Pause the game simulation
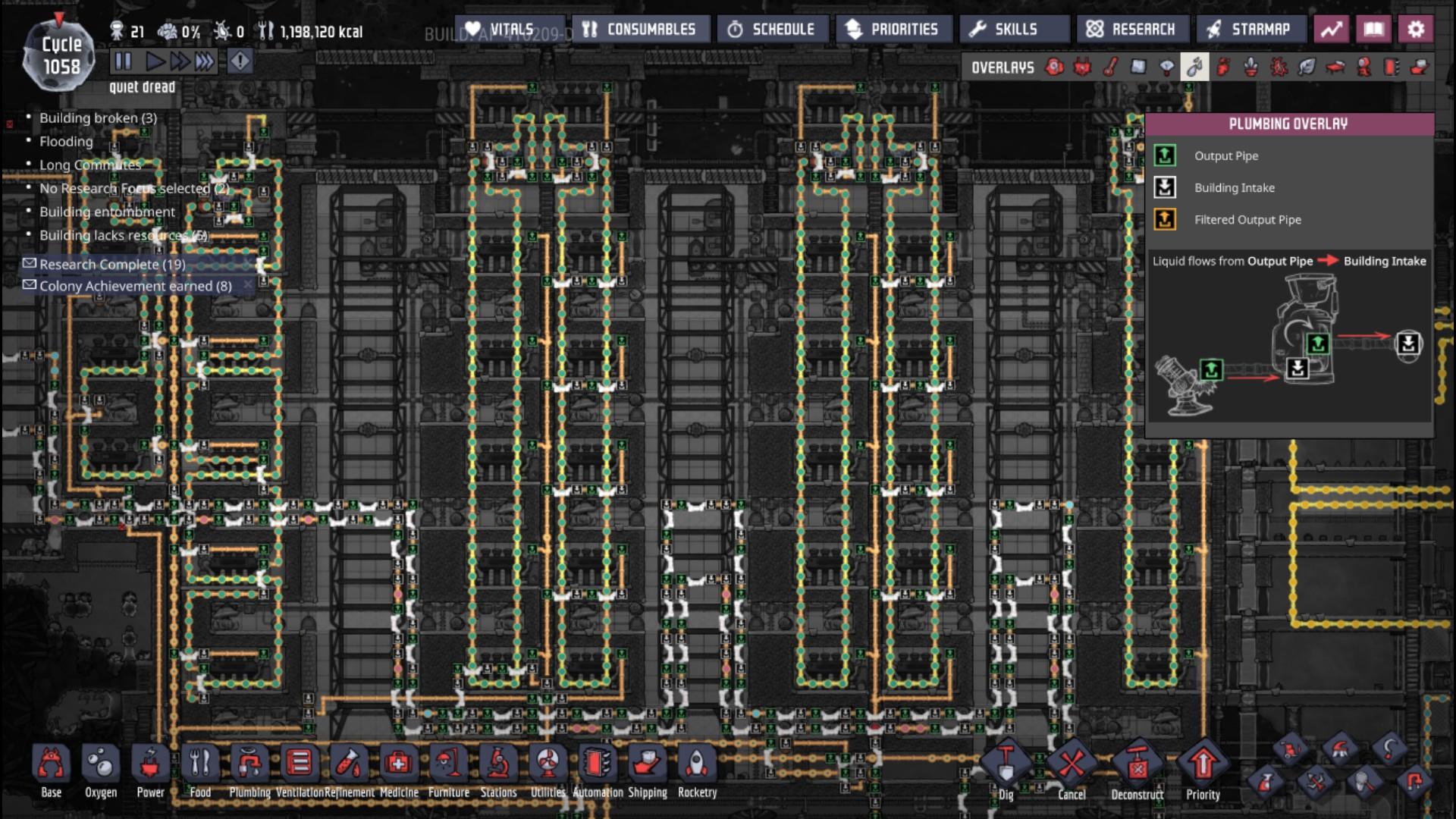 (x=123, y=61)
